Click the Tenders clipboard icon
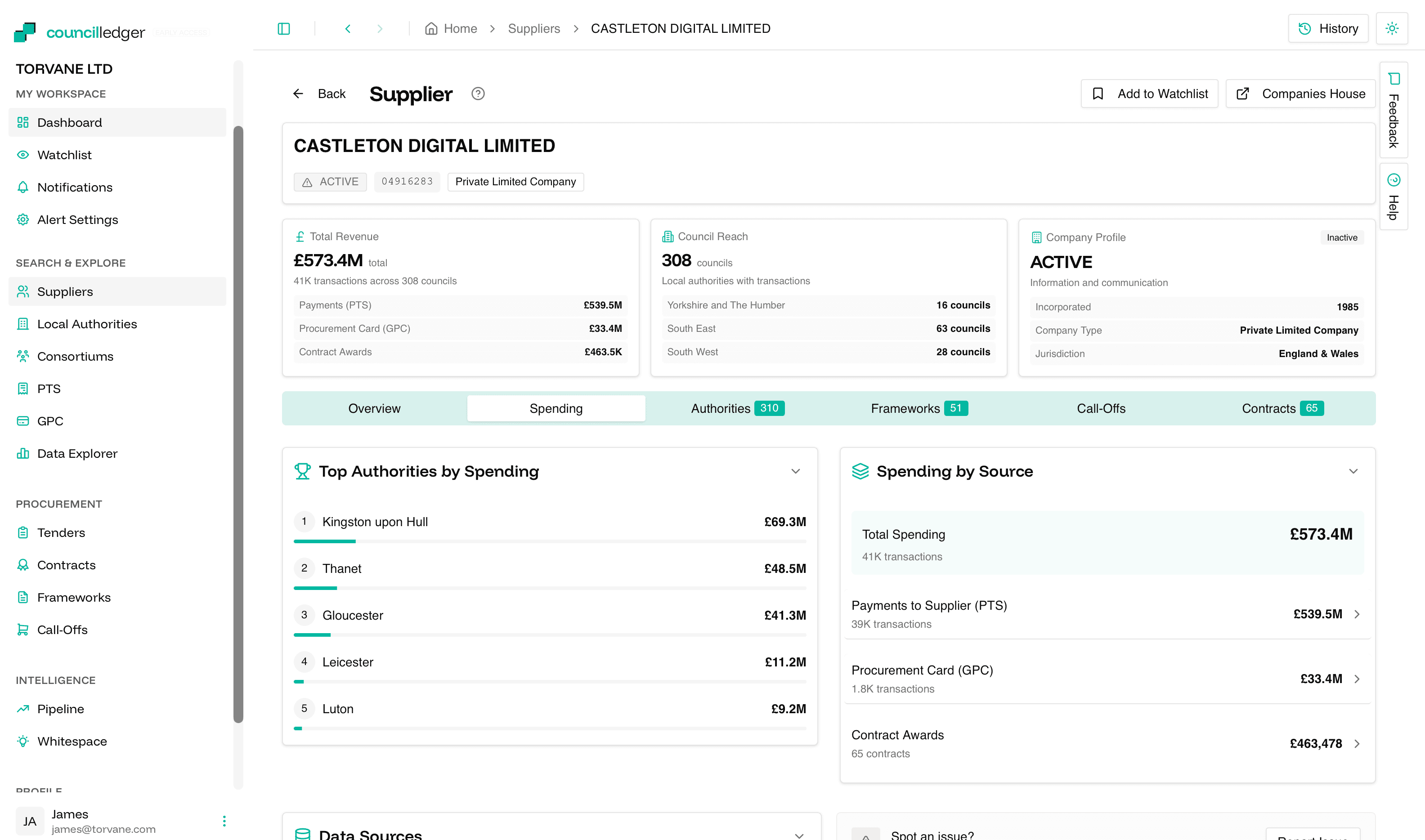 click(x=22, y=532)
